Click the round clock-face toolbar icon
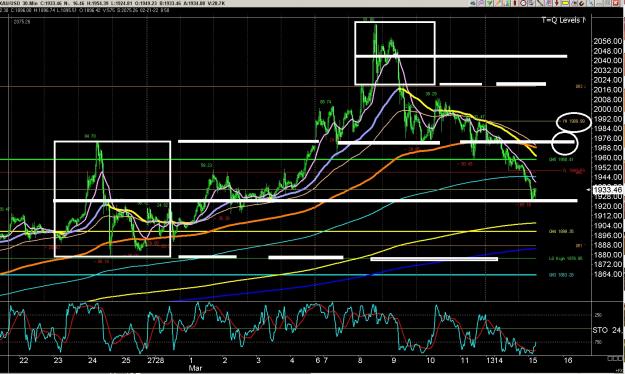The width and height of the screenshot is (625, 374). (x=523, y=3)
